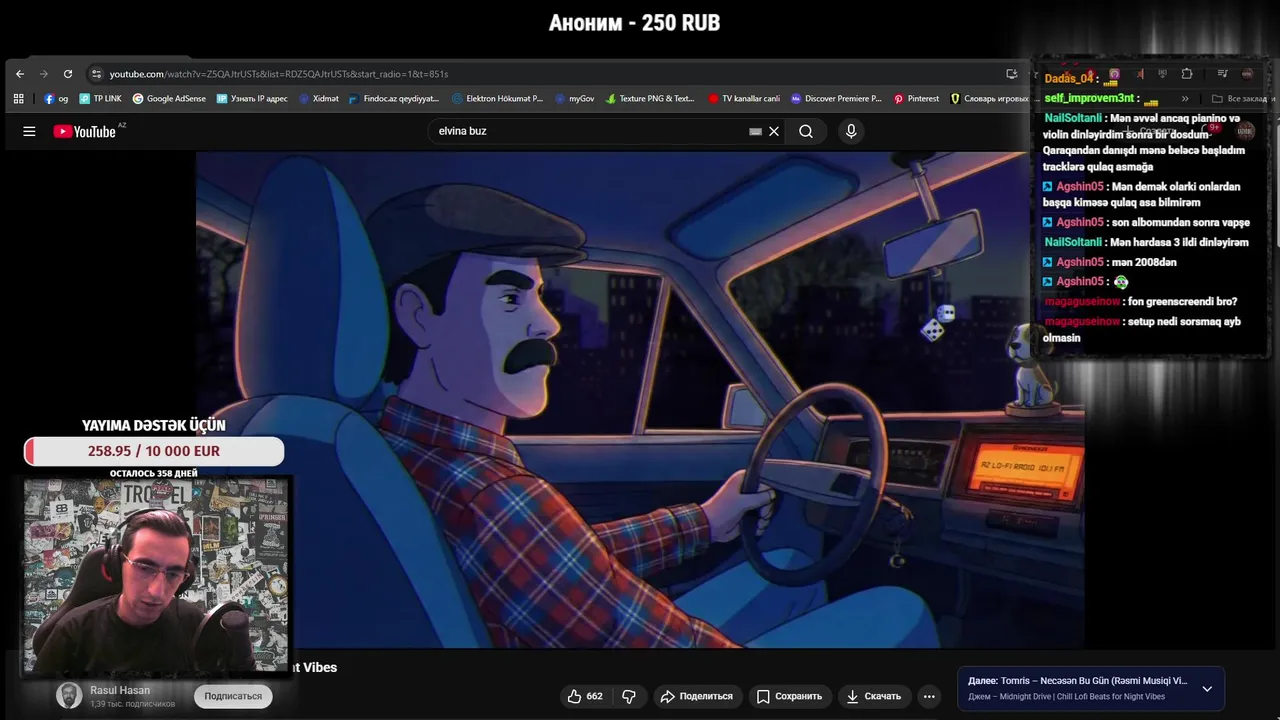Share the video via 'Поделиться'
Viewport: 1280px width, 720px height.
[696, 696]
